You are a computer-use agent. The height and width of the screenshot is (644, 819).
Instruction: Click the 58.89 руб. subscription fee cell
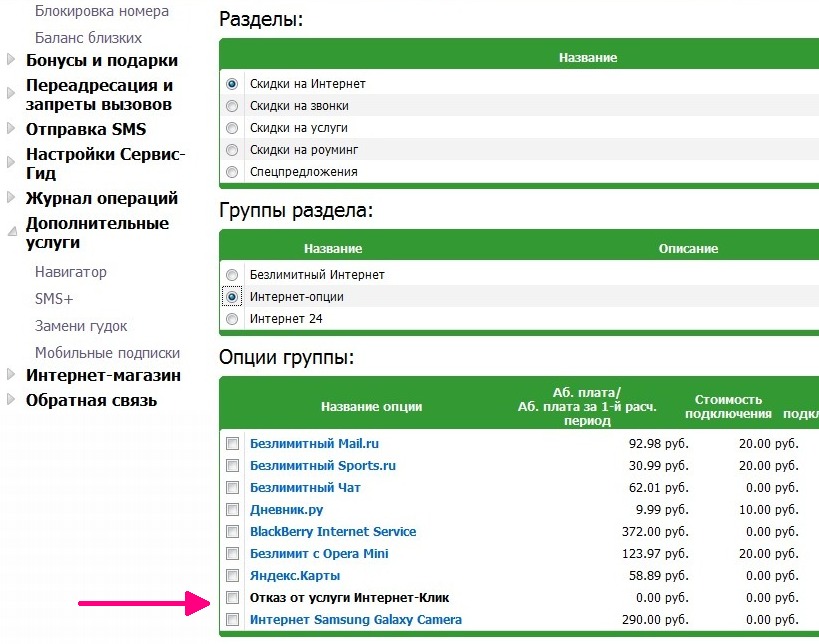coord(659,576)
